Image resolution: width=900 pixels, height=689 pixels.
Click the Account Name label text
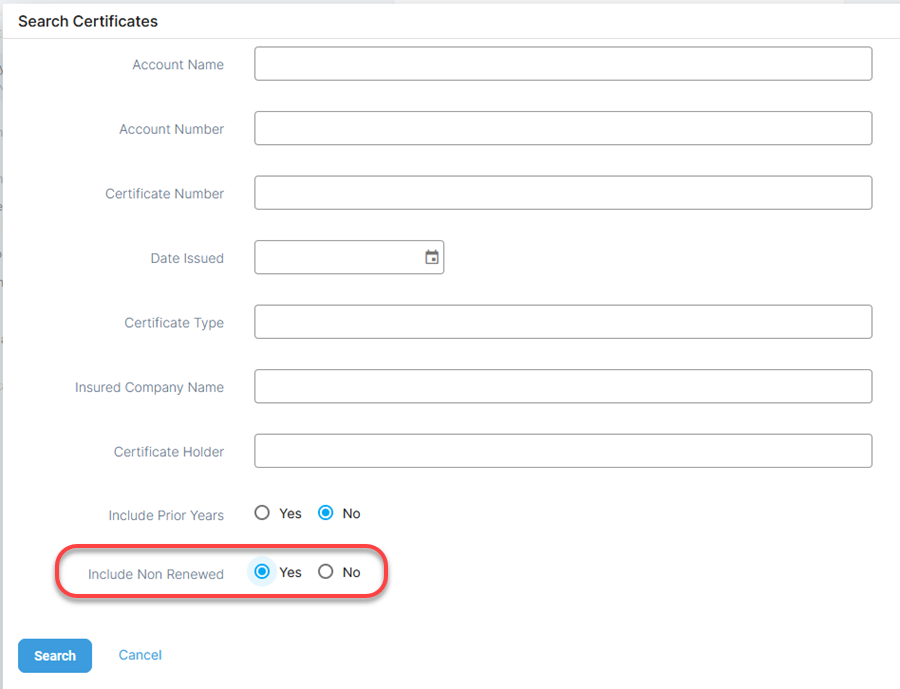178,65
